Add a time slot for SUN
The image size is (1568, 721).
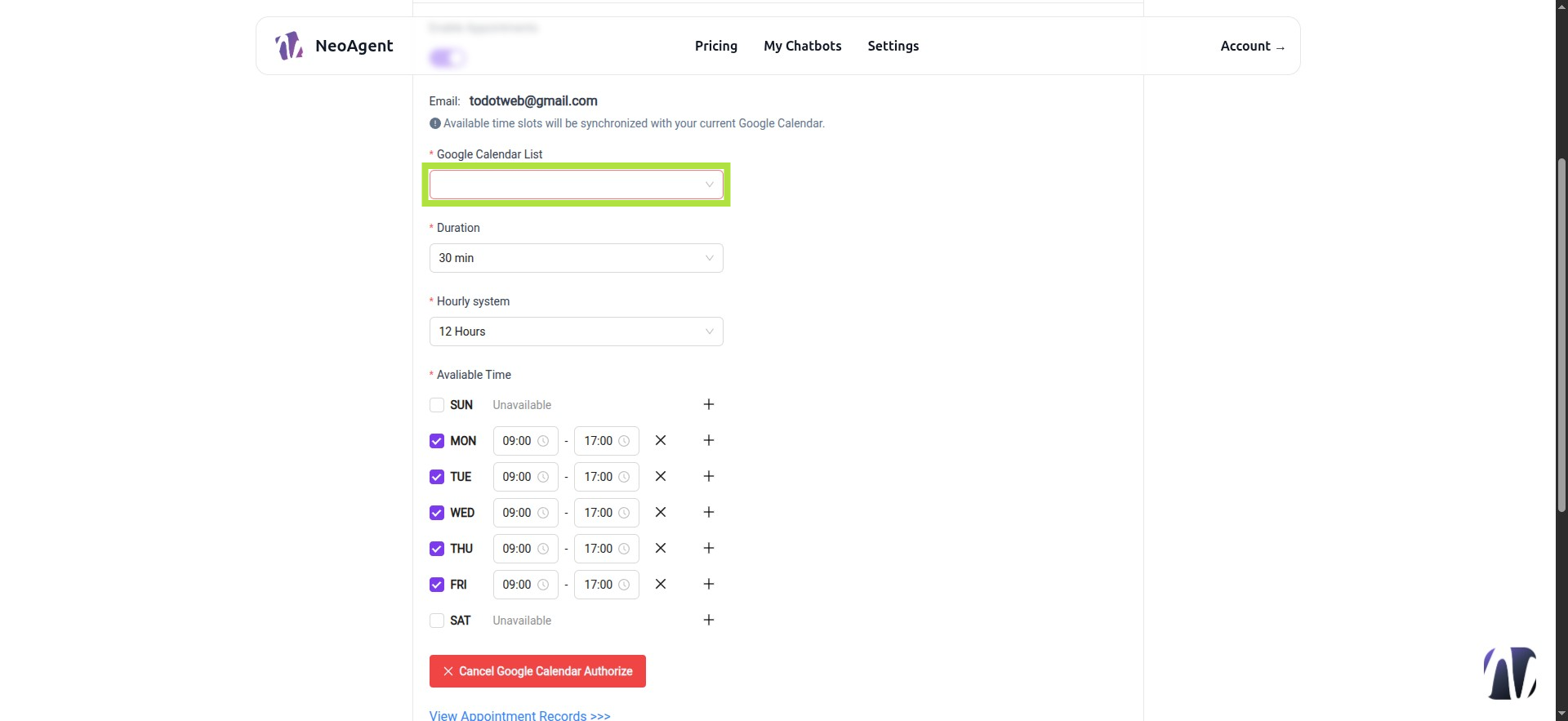[x=709, y=405]
